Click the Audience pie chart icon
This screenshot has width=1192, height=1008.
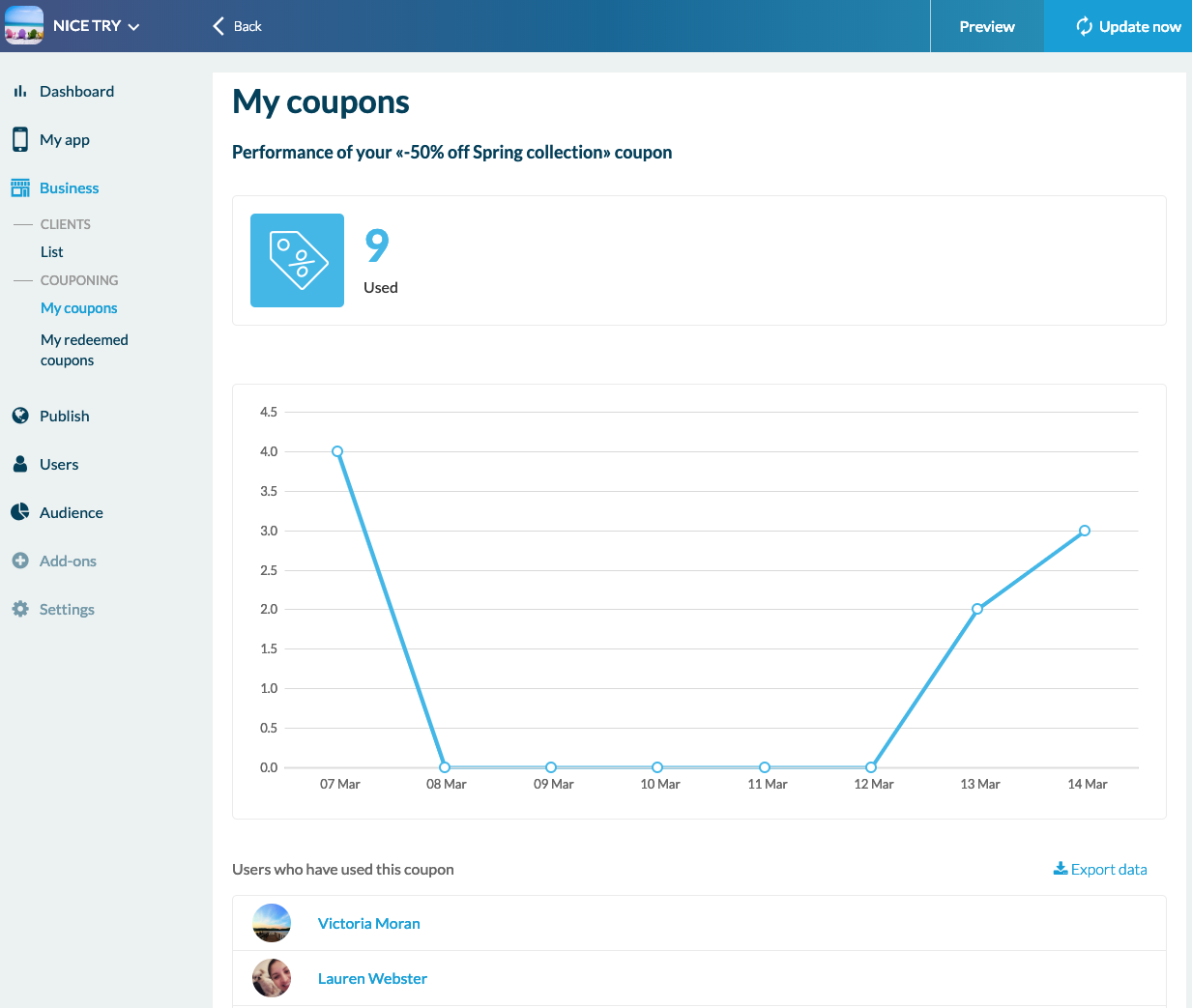point(20,512)
